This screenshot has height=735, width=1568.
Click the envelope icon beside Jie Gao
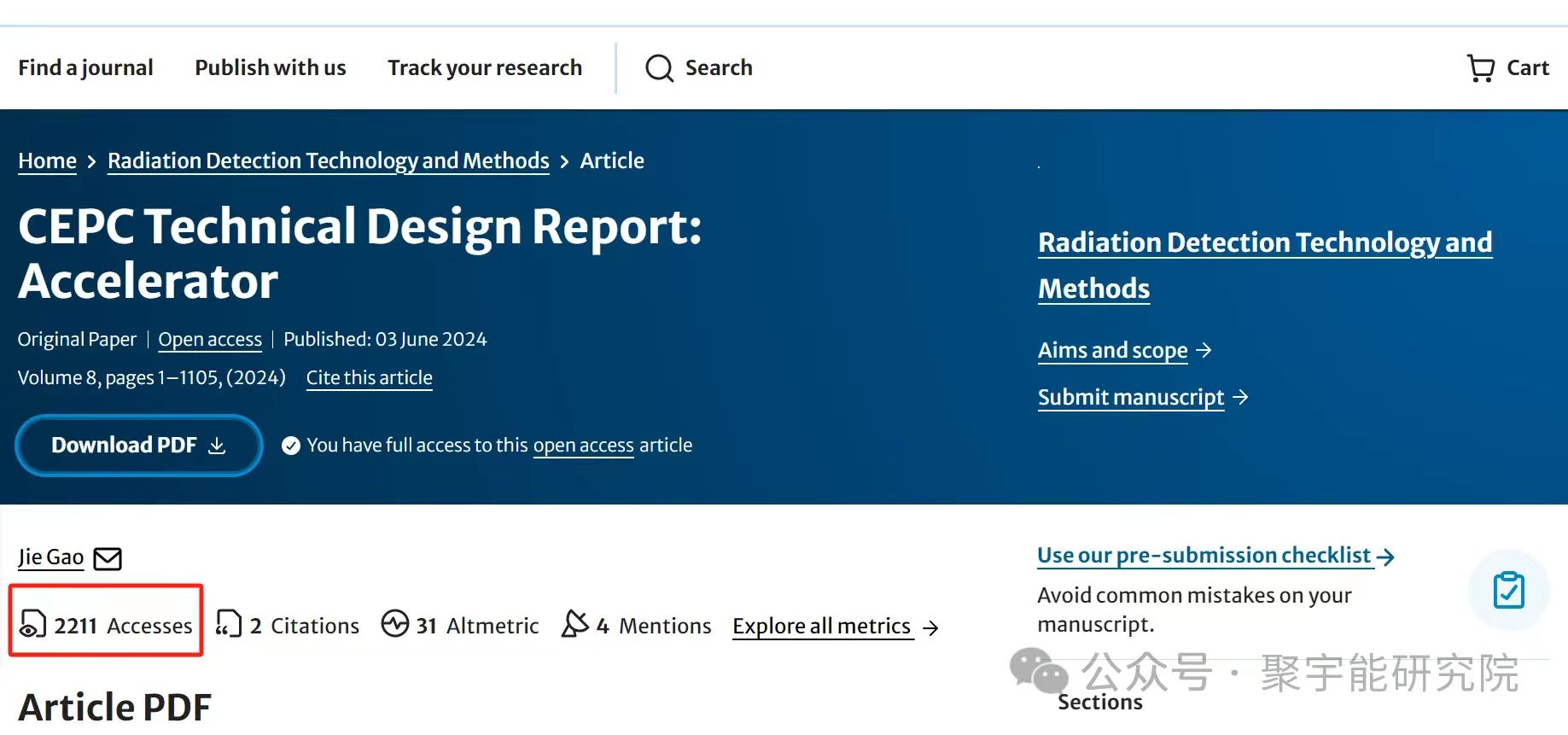[108, 559]
